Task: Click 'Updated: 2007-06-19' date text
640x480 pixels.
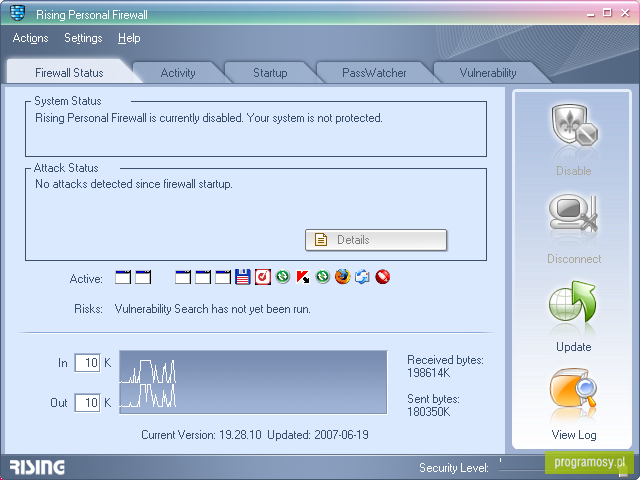Action: coord(318,435)
